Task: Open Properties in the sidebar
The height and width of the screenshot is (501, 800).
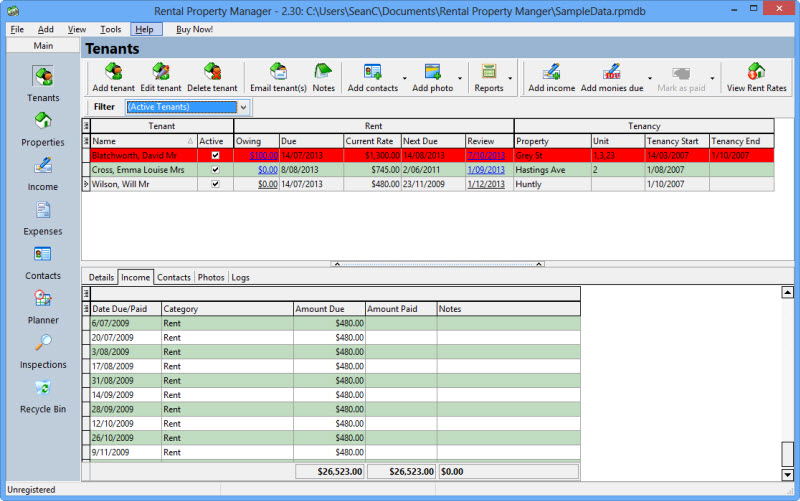Action: [43, 128]
